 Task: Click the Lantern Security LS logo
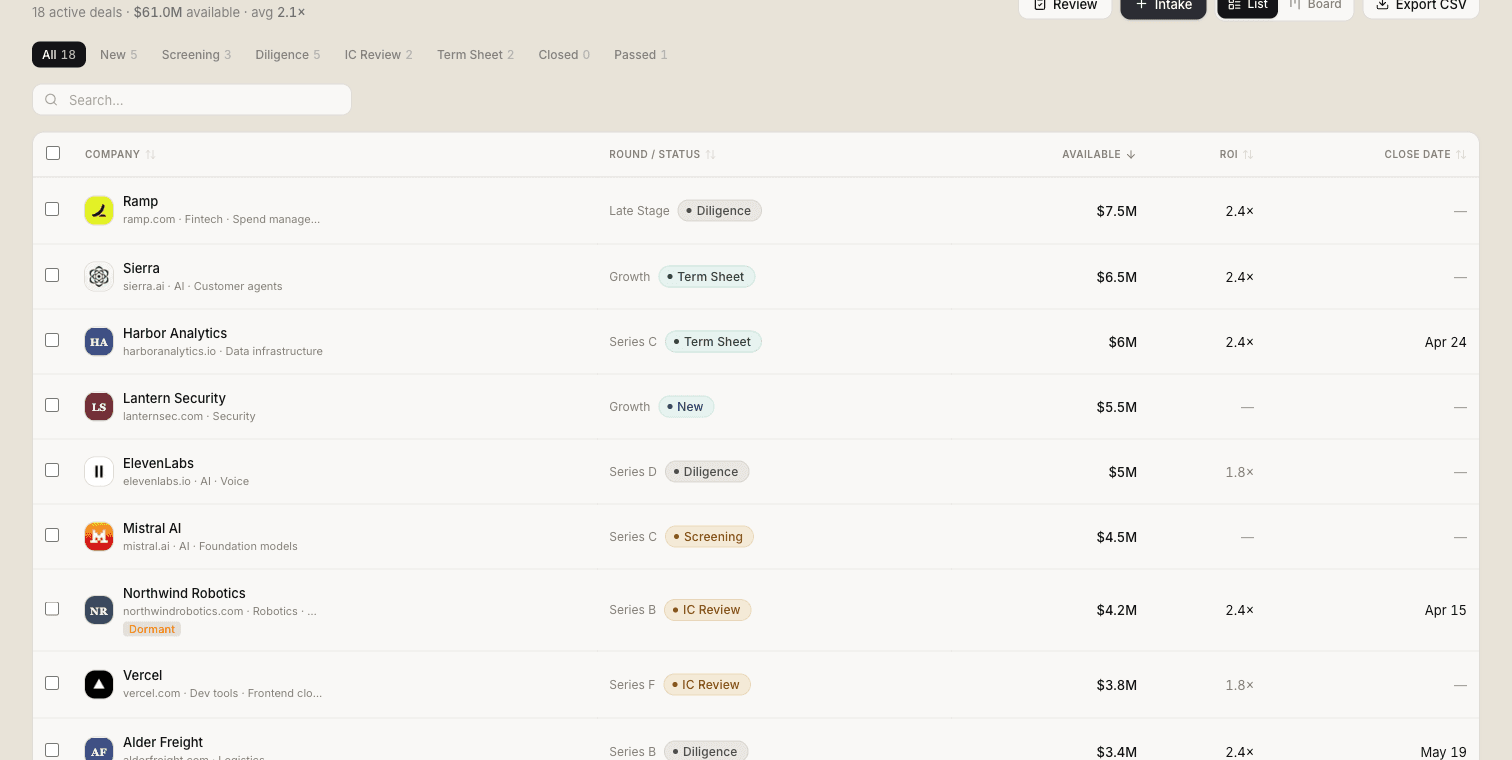tap(99, 406)
